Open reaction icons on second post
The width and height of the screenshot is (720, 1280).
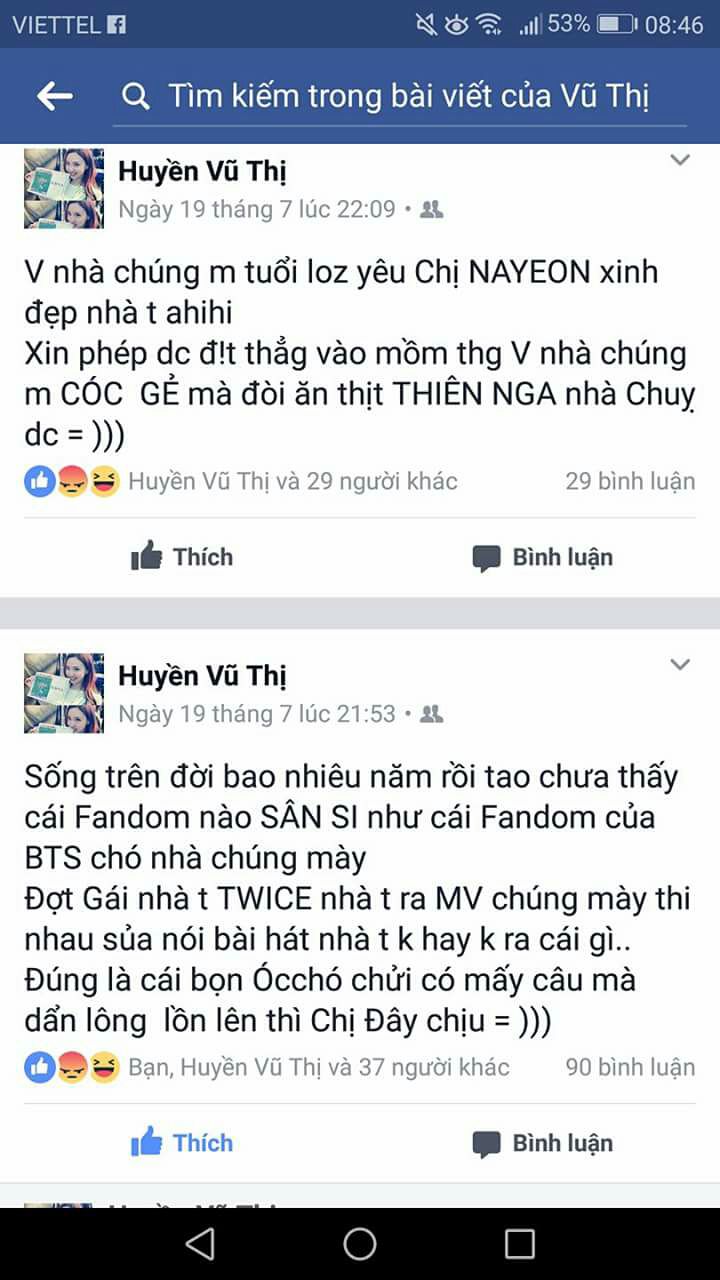click(x=72, y=1068)
